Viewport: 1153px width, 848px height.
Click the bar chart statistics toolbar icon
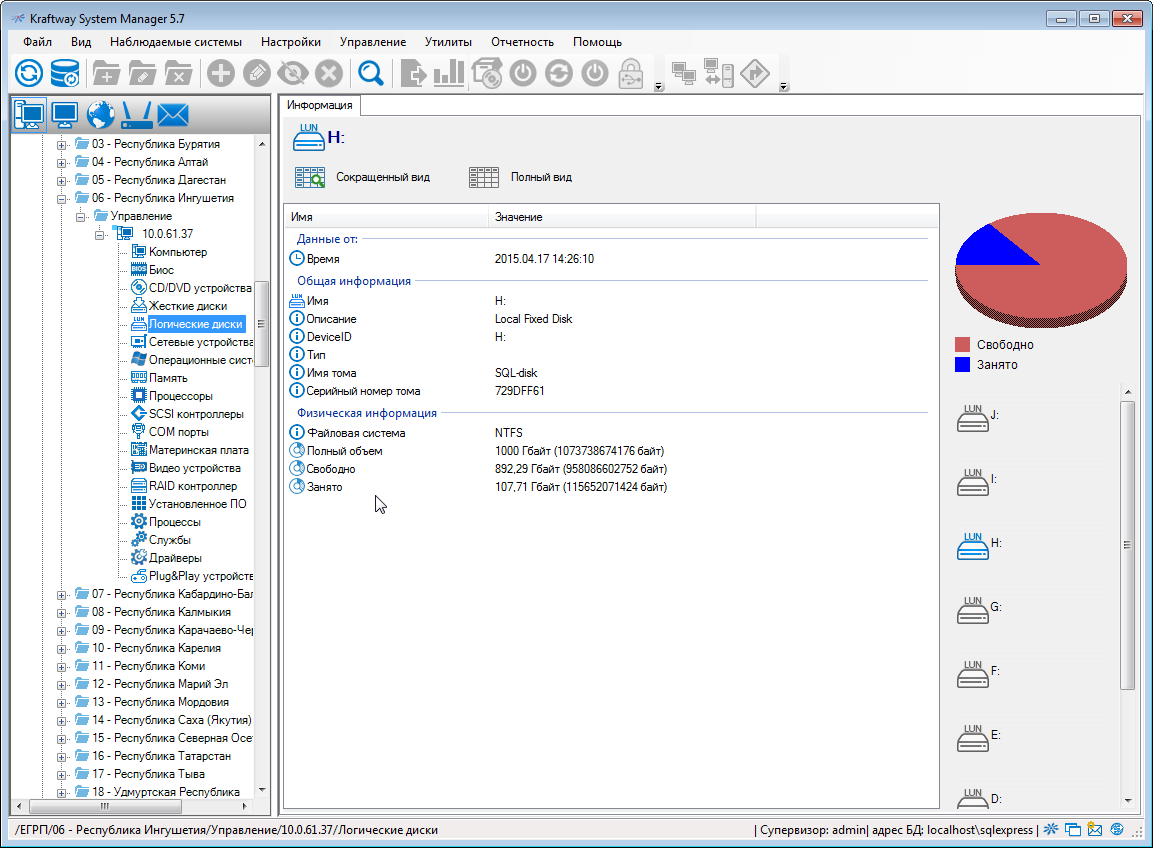[x=448, y=72]
